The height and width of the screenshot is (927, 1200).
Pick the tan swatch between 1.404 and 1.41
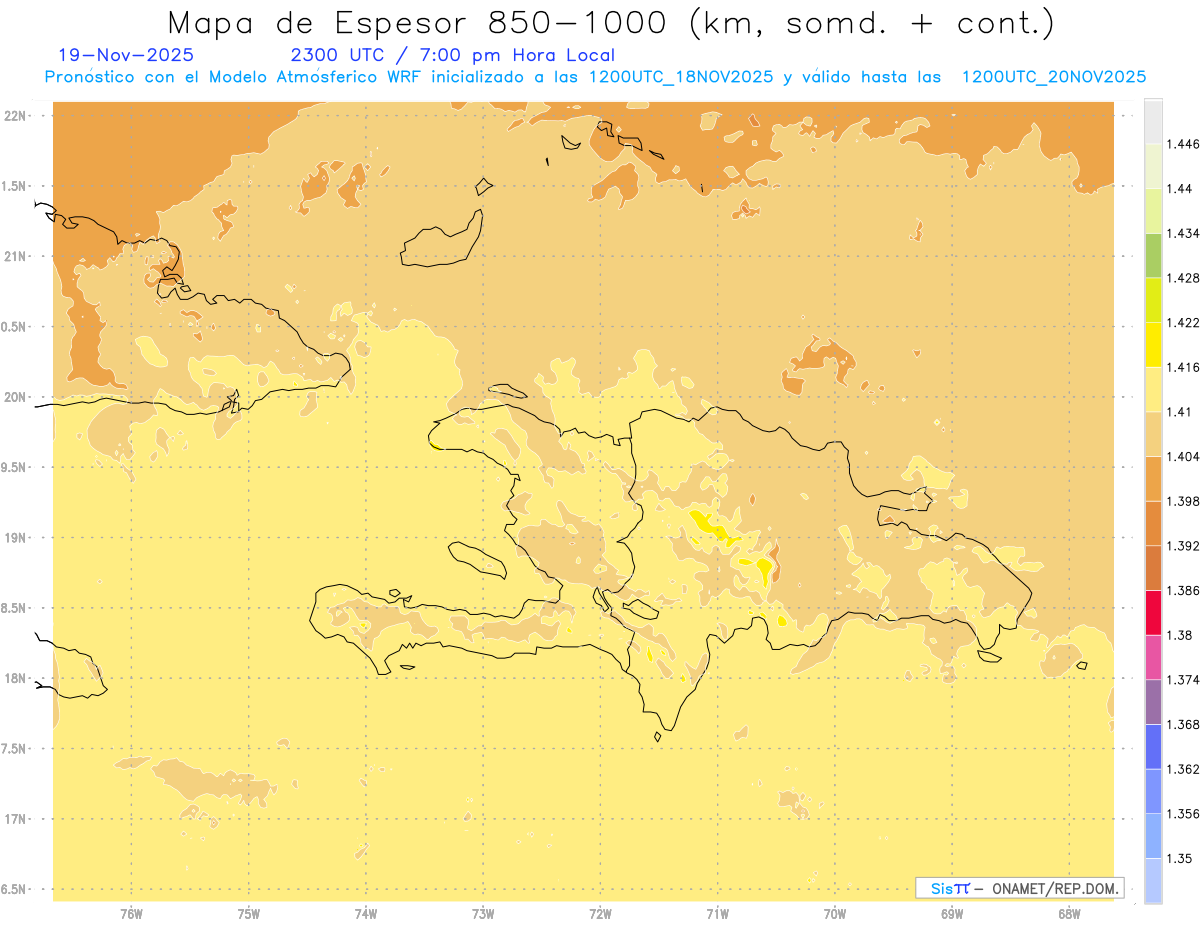(1153, 434)
